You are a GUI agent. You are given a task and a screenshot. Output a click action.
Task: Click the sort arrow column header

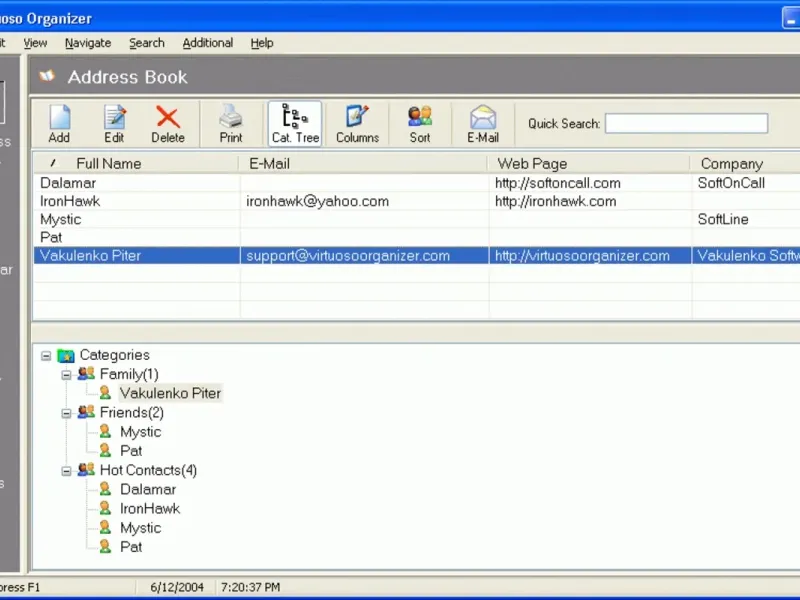point(52,164)
